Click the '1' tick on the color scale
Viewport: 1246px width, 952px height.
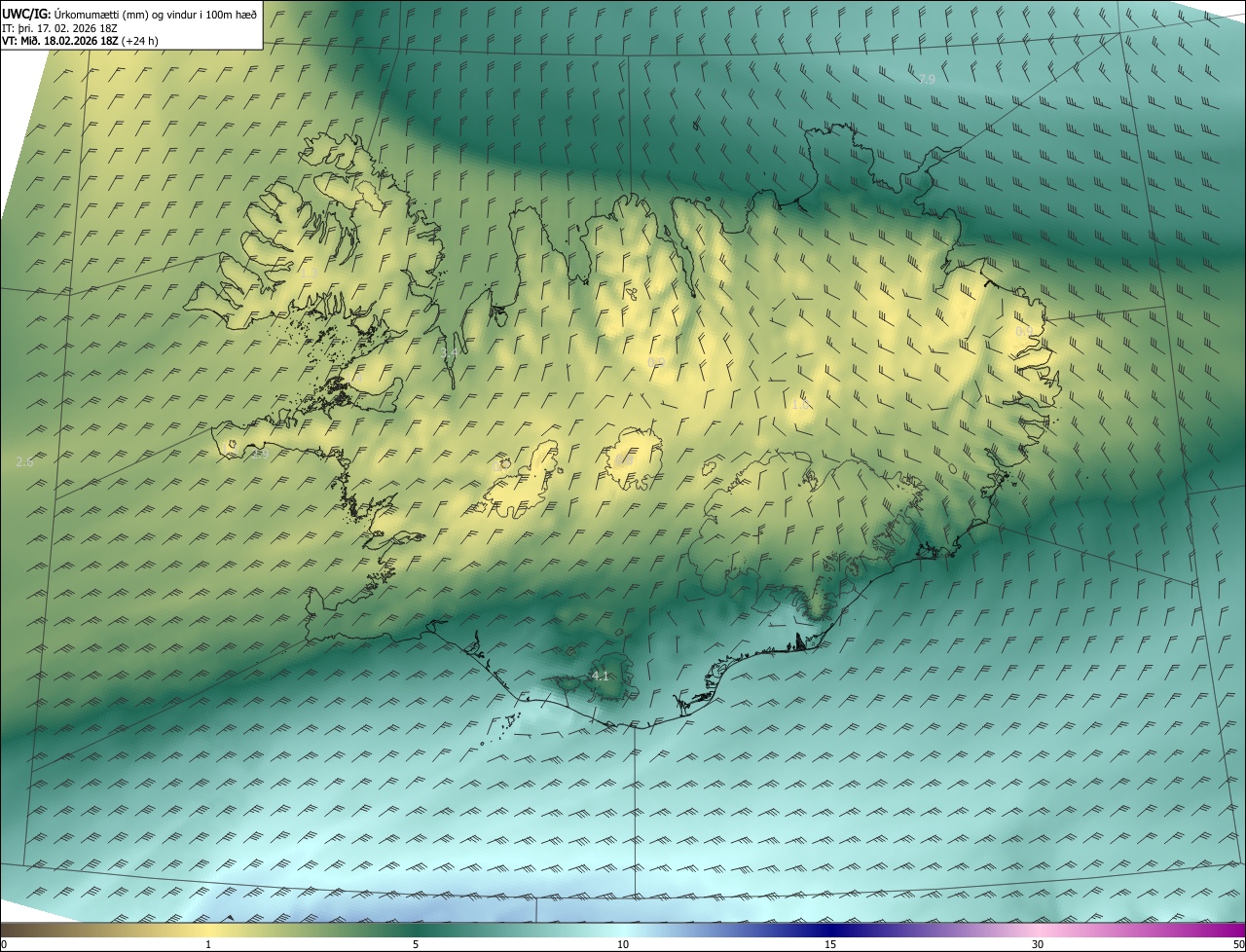(208, 944)
